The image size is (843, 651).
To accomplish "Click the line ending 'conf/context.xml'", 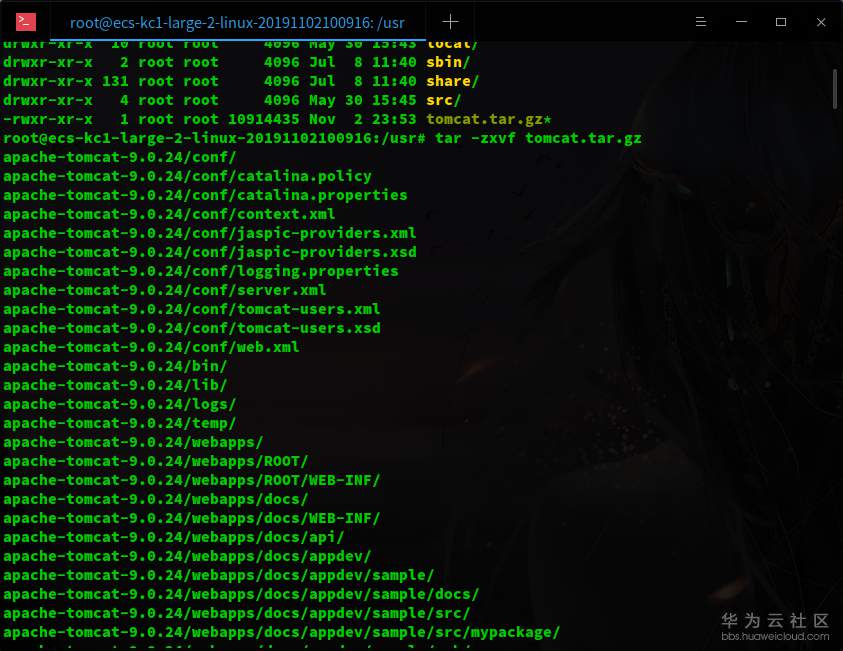I will point(169,214).
